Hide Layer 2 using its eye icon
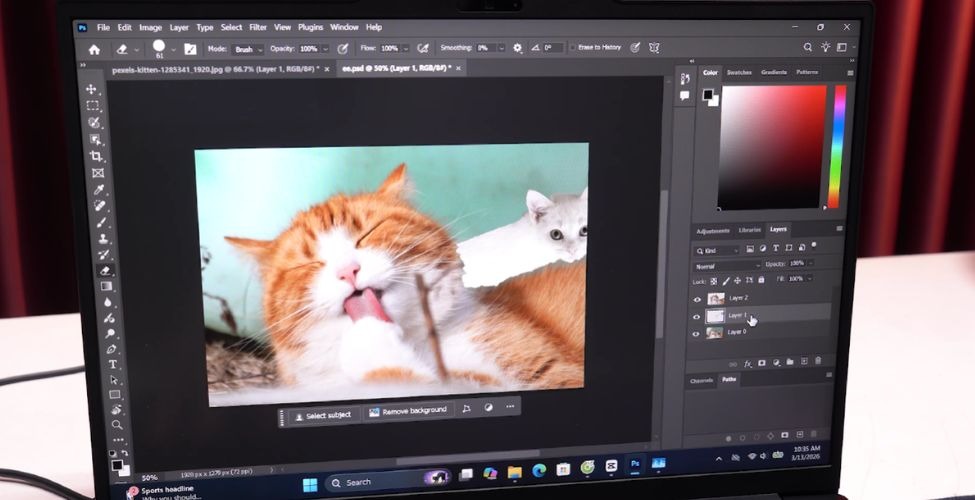This screenshot has width=975, height=500. (x=697, y=298)
